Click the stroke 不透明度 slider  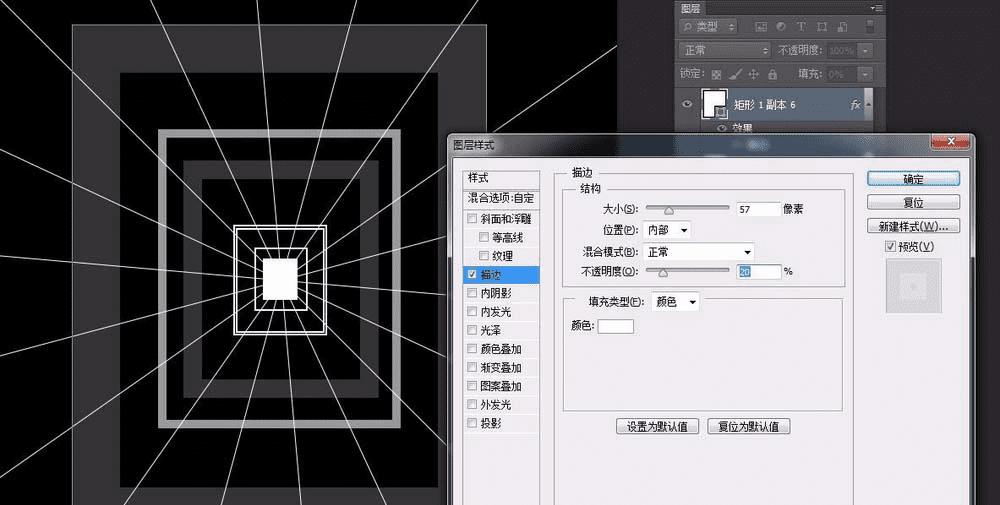coord(688,271)
